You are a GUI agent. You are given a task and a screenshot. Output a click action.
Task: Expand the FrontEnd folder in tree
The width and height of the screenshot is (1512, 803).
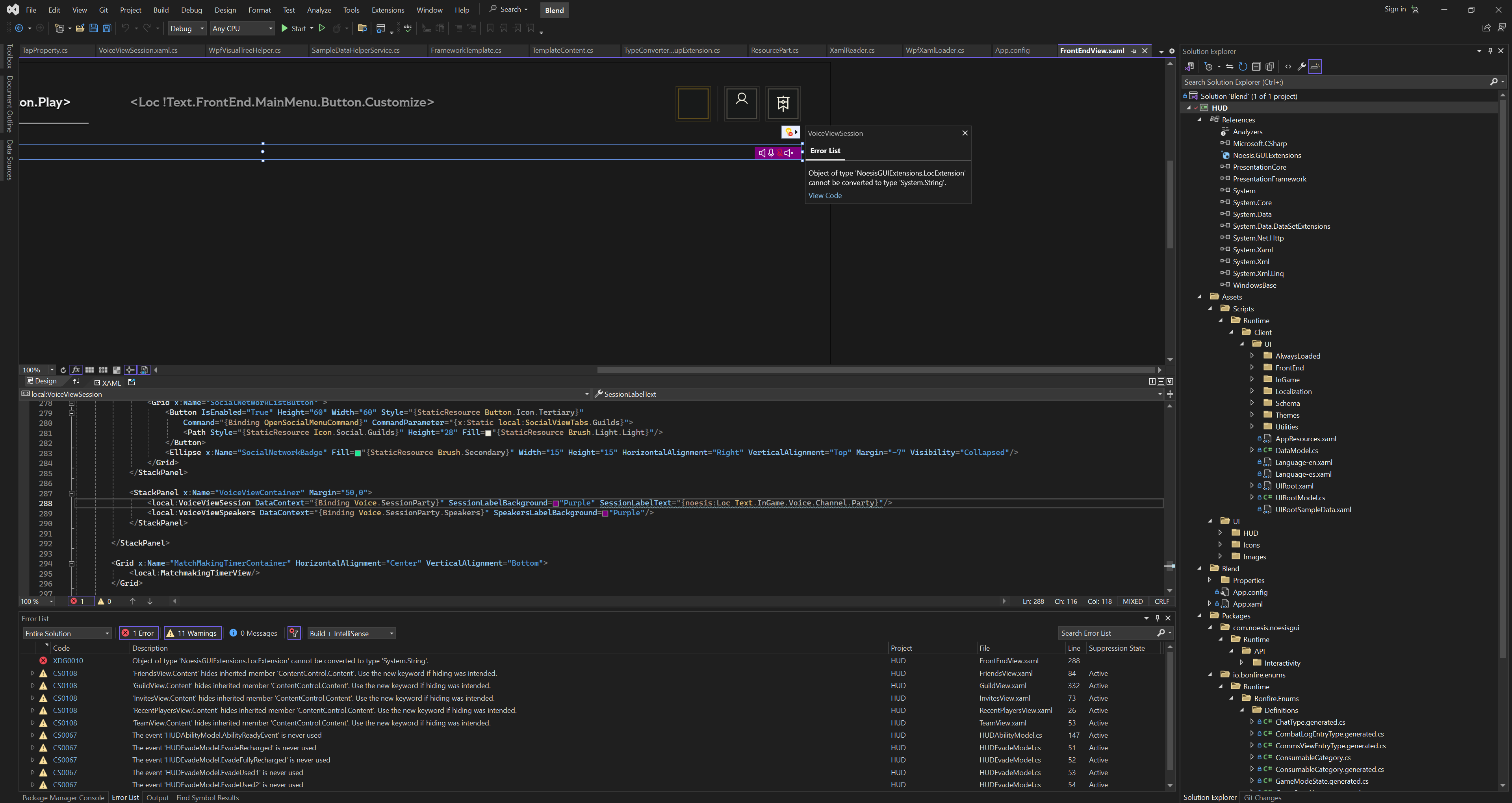1251,368
